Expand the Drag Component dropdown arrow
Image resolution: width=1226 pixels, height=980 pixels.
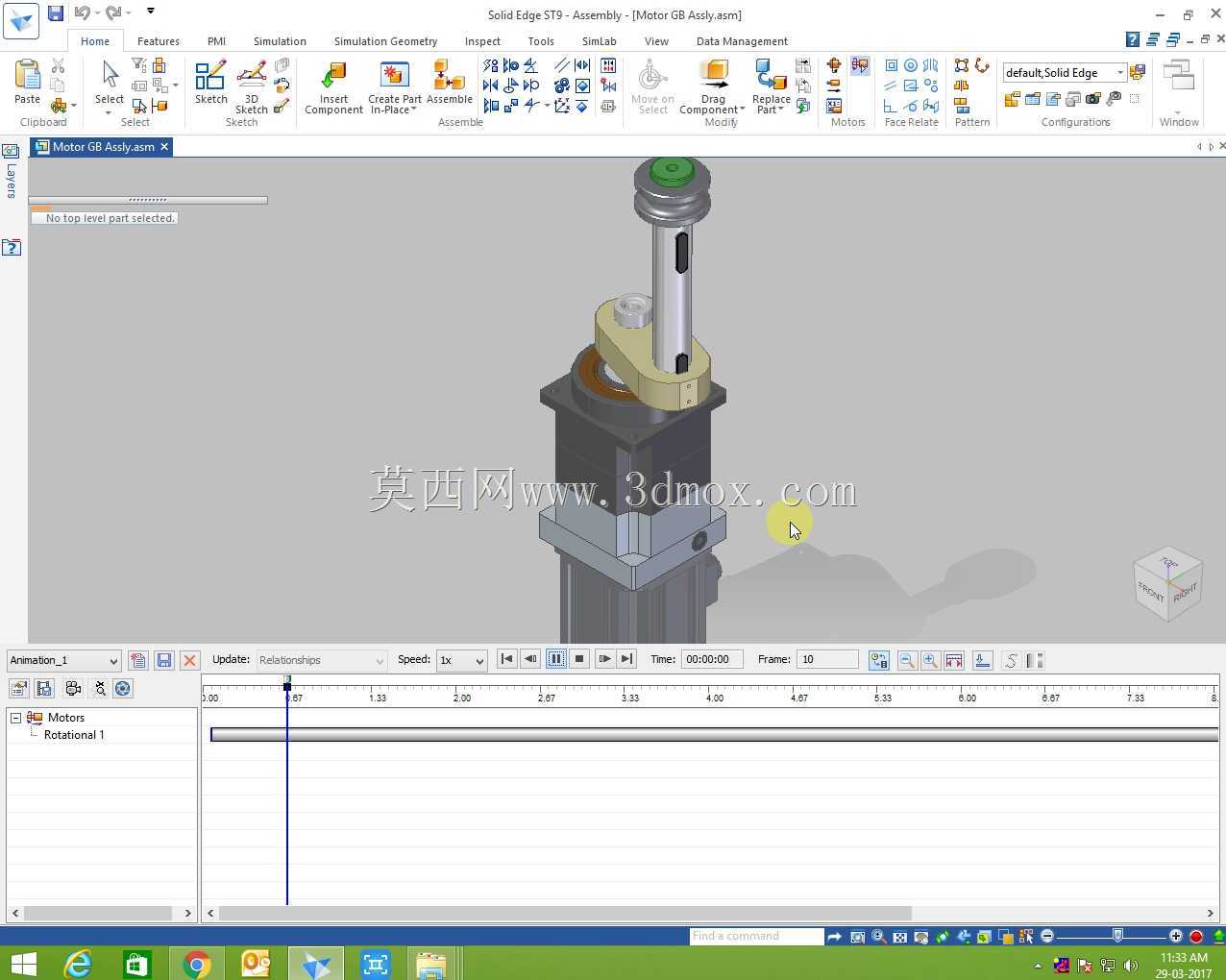(x=742, y=110)
